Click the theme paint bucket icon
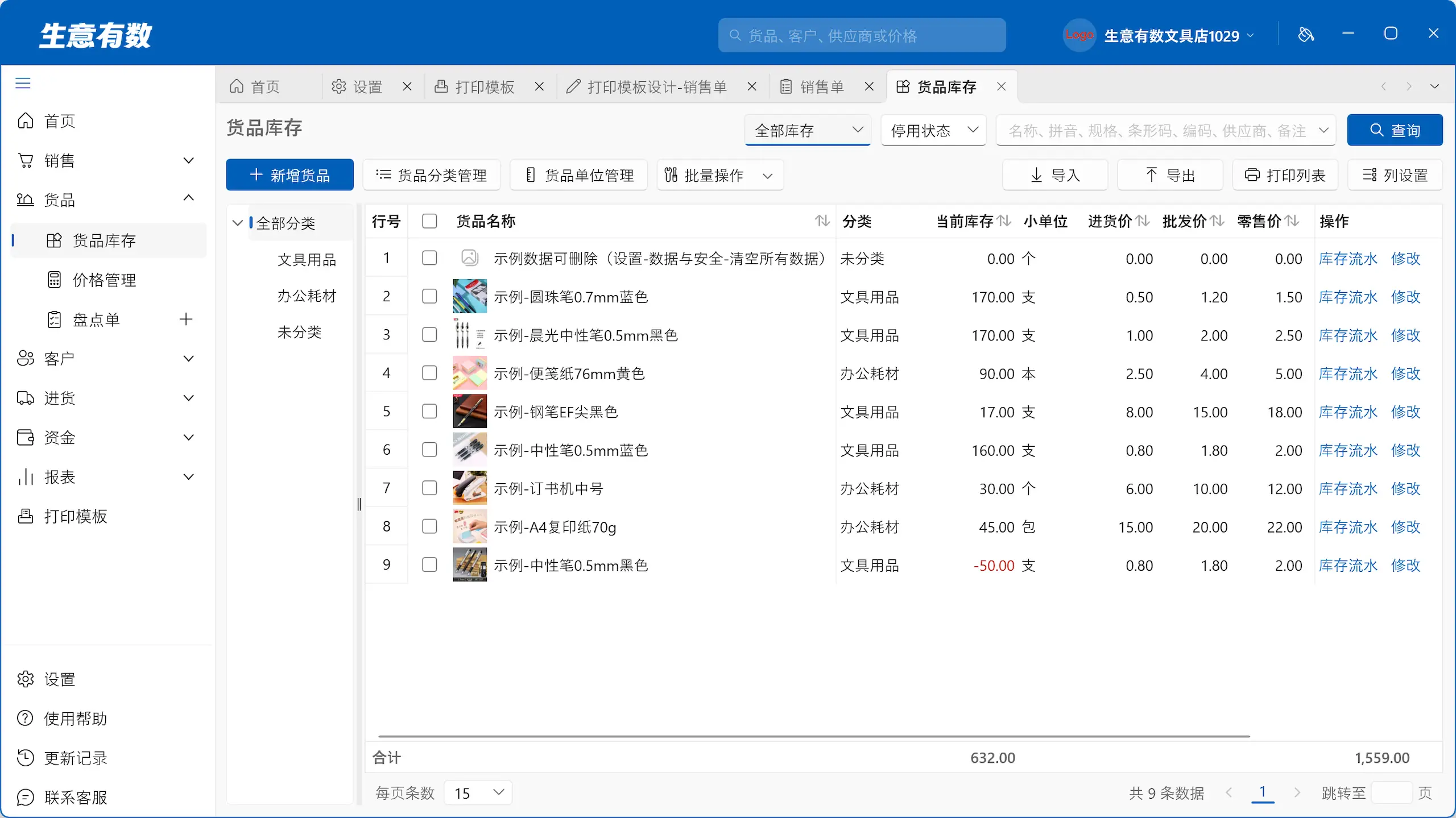The height and width of the screenshot is (818, 1456). (x=1306, y=35)
